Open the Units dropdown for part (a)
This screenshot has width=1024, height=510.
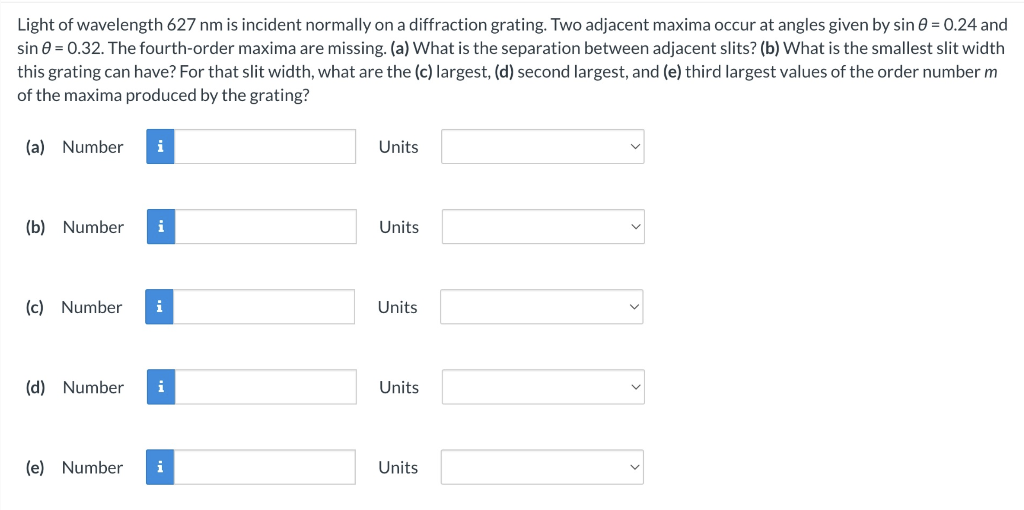(x=543, y=147)
